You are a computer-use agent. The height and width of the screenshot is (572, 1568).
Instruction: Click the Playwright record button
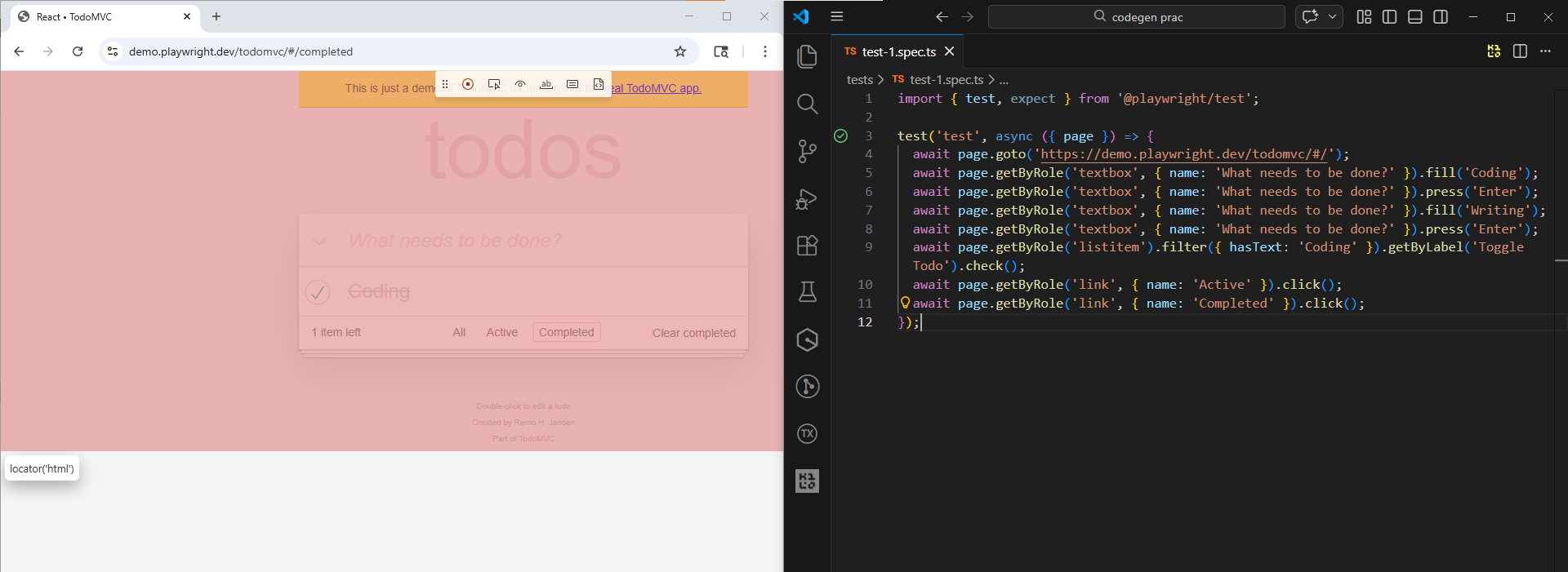[x=468, y=84]
